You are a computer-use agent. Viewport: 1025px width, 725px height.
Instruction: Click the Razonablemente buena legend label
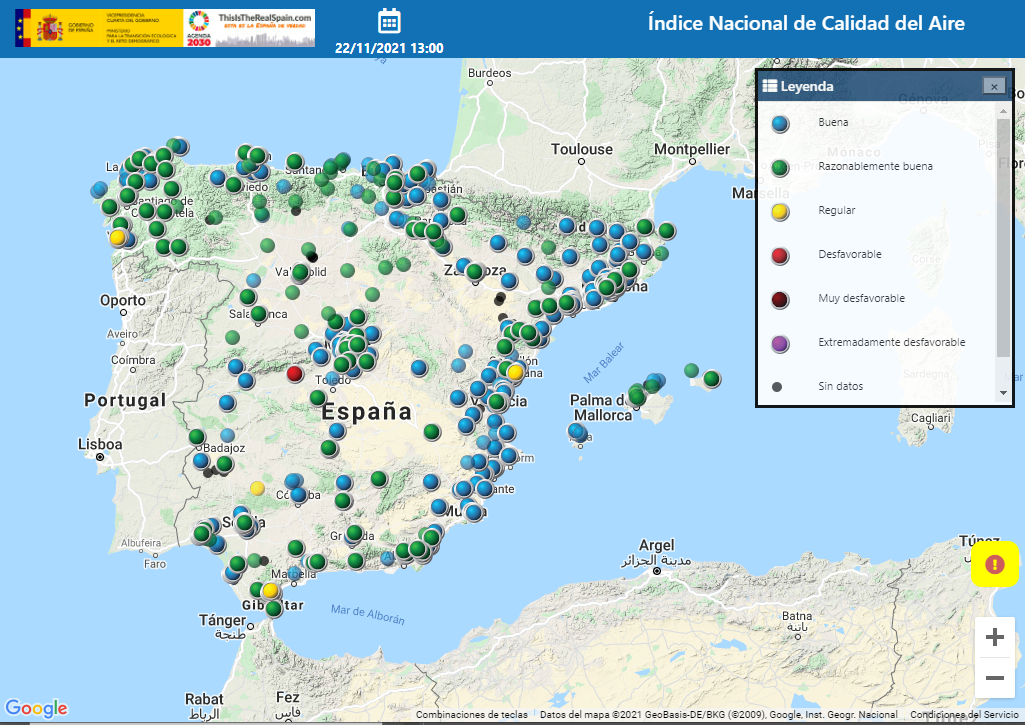(x=875, y=166)
